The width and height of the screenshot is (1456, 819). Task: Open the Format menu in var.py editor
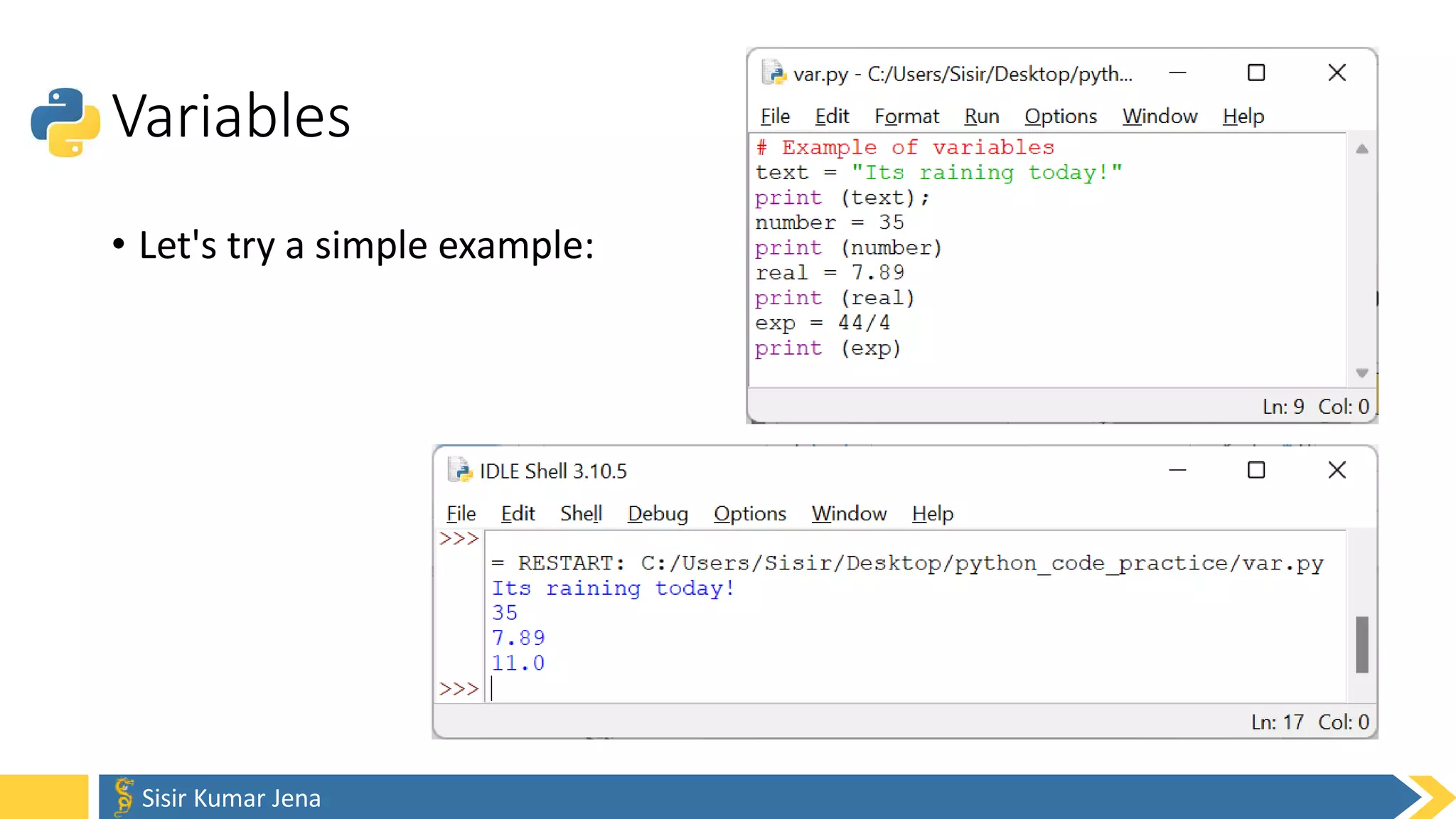[906, 117]
